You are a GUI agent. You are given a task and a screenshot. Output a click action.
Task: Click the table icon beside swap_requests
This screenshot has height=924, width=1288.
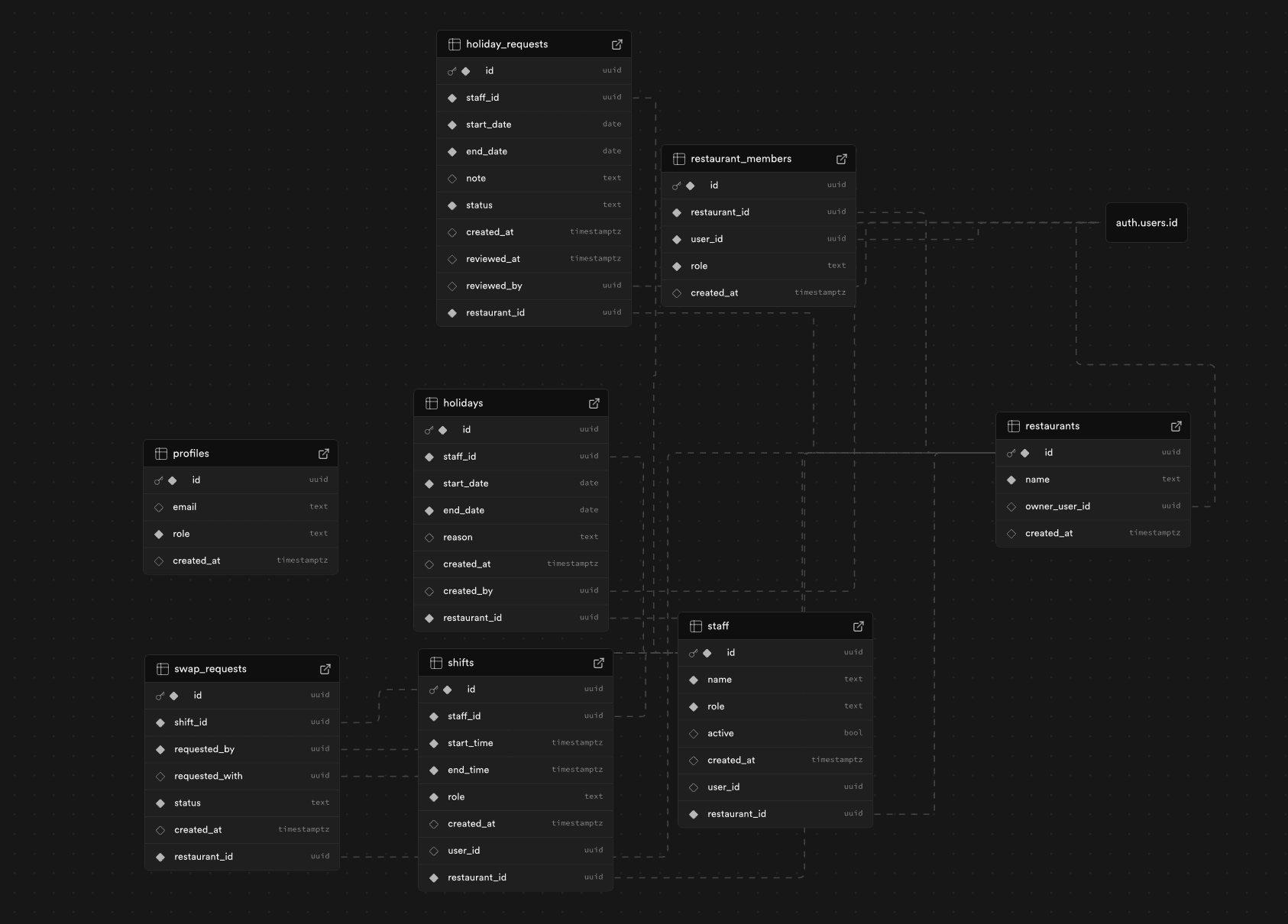163,668
